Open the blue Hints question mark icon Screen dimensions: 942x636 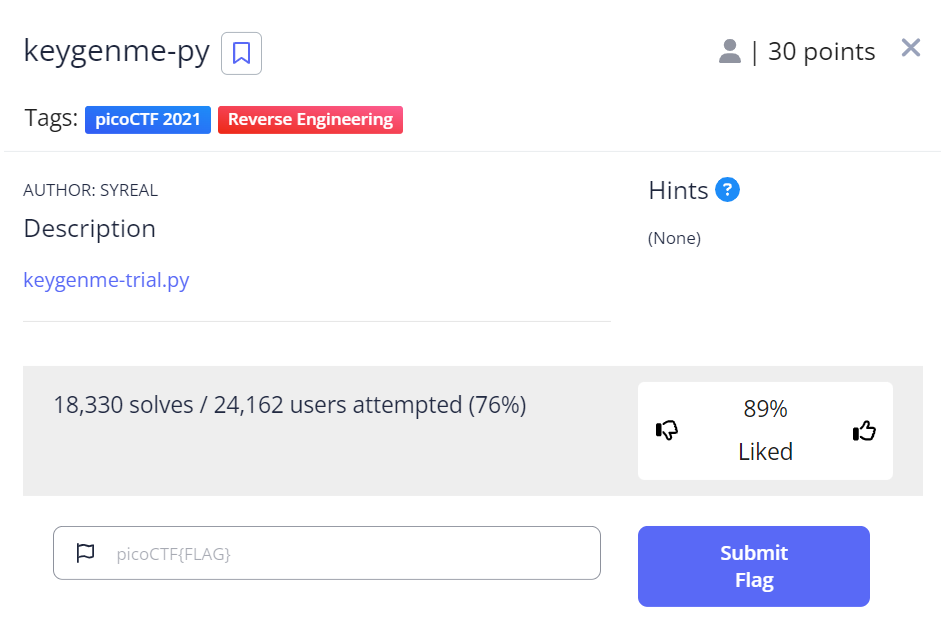(728, 189)
